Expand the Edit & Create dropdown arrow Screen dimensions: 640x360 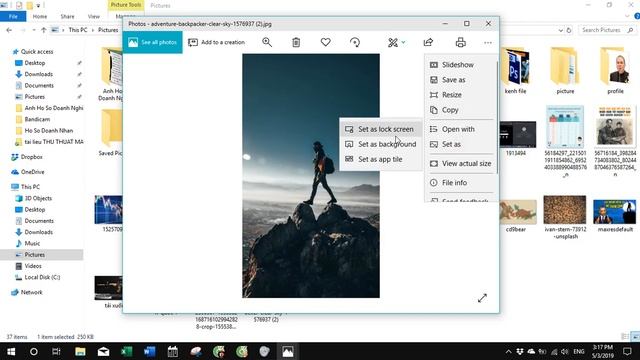click(403, 42)
